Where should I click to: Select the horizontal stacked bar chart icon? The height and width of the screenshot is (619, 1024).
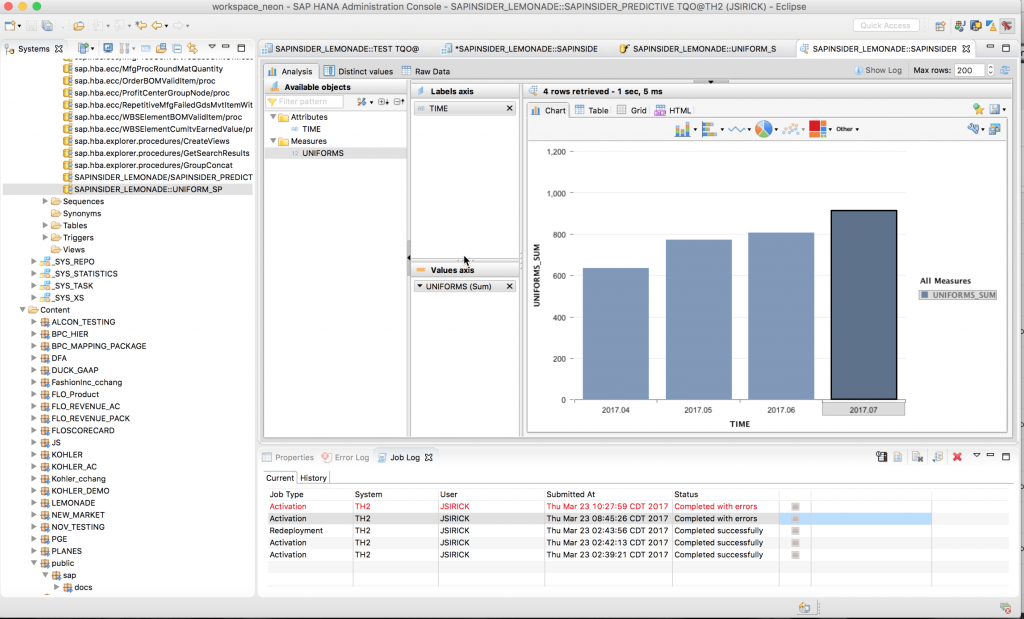click(x=709, y=129)
